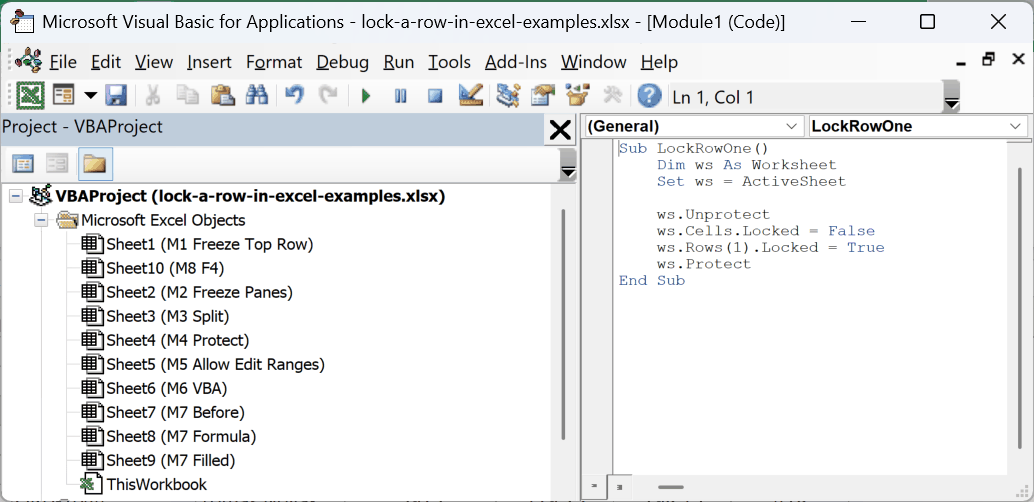The width and height of the screenshot is (1034, 502).
Task: Click the Insert UserForm toolbar icon
Action: click(x=63, y=96)
